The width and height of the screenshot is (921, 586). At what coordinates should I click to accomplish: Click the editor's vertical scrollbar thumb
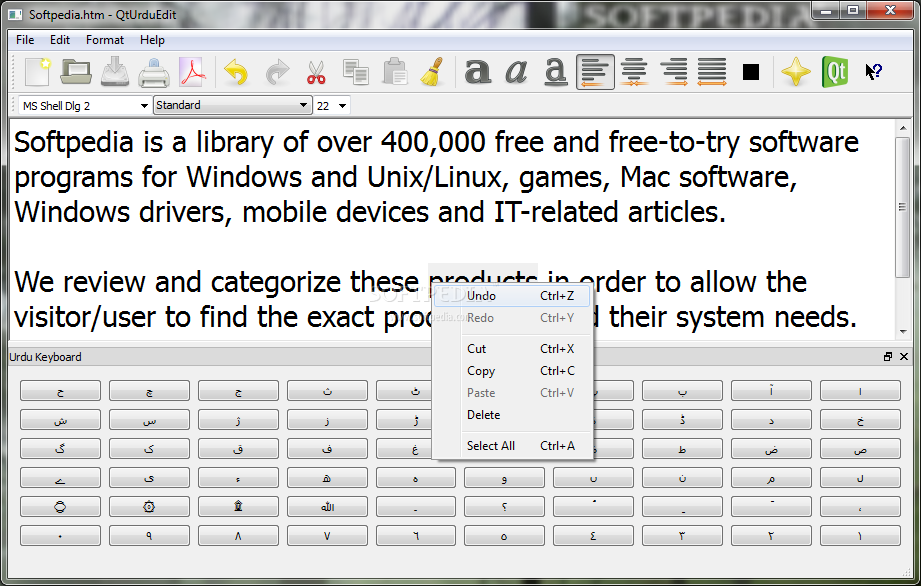point(902,207)
